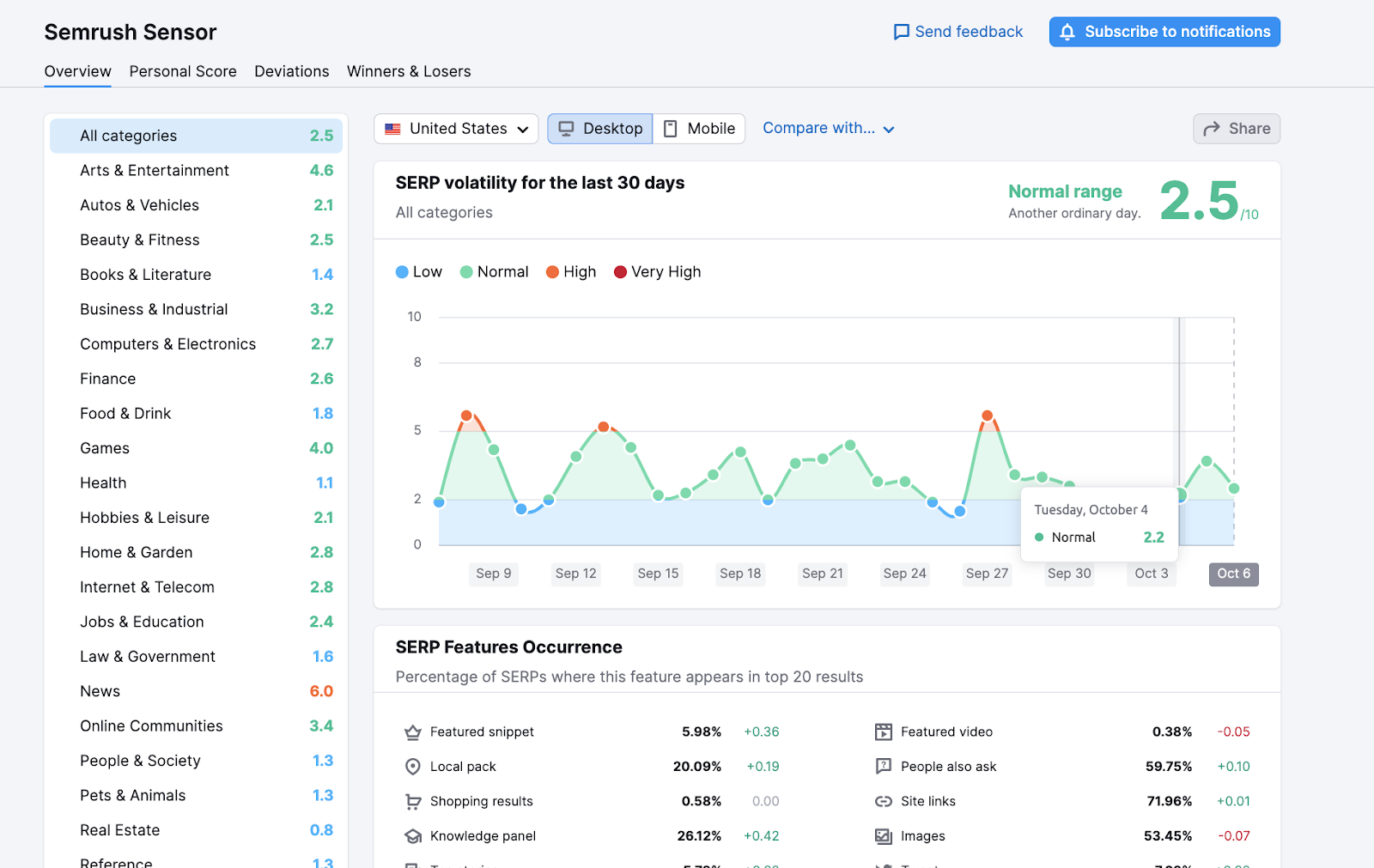Click the Sep 12 date label
The height and width of the screenshot is (868, 1374).
575,574
